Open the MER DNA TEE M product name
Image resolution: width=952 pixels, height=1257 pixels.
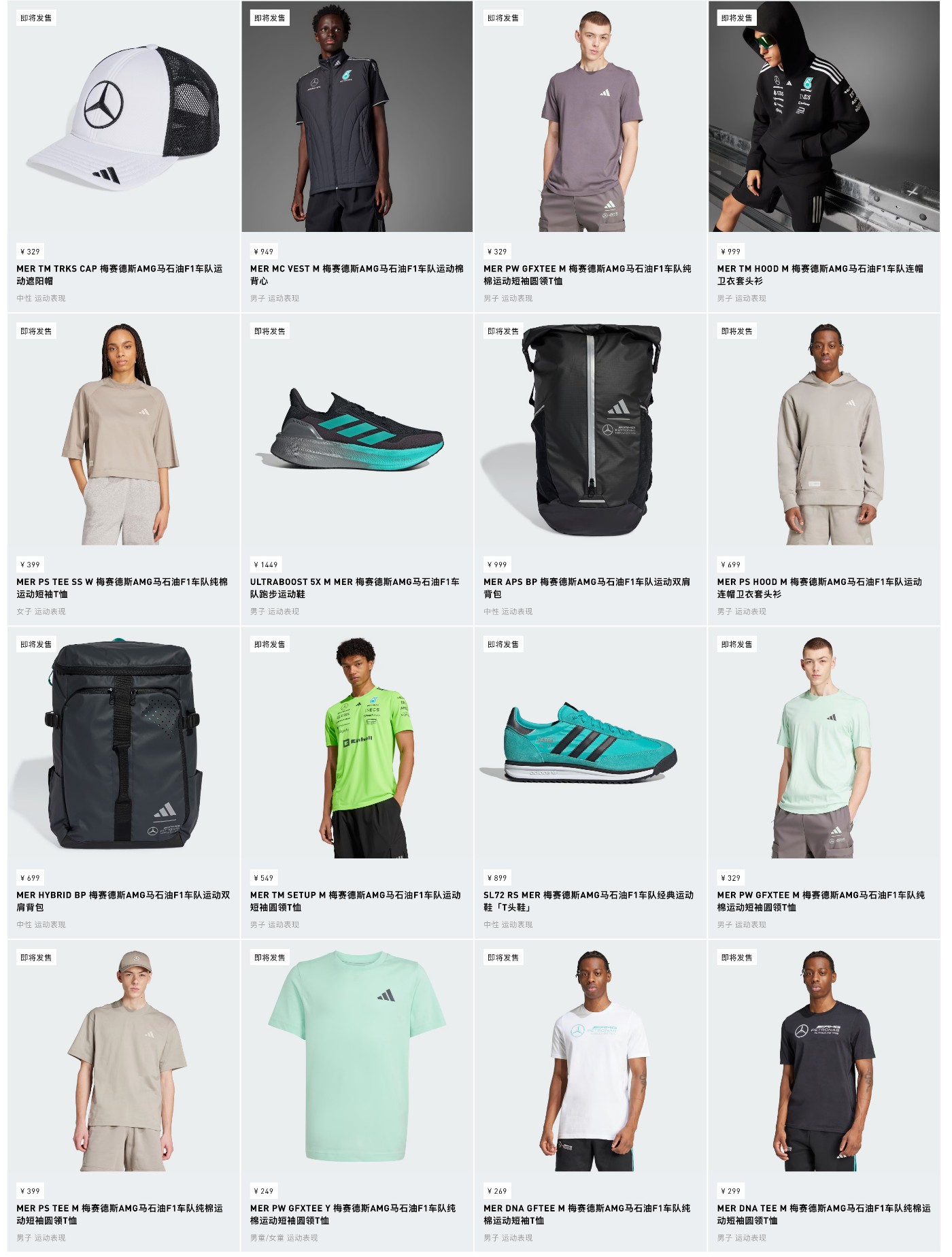823,1215
